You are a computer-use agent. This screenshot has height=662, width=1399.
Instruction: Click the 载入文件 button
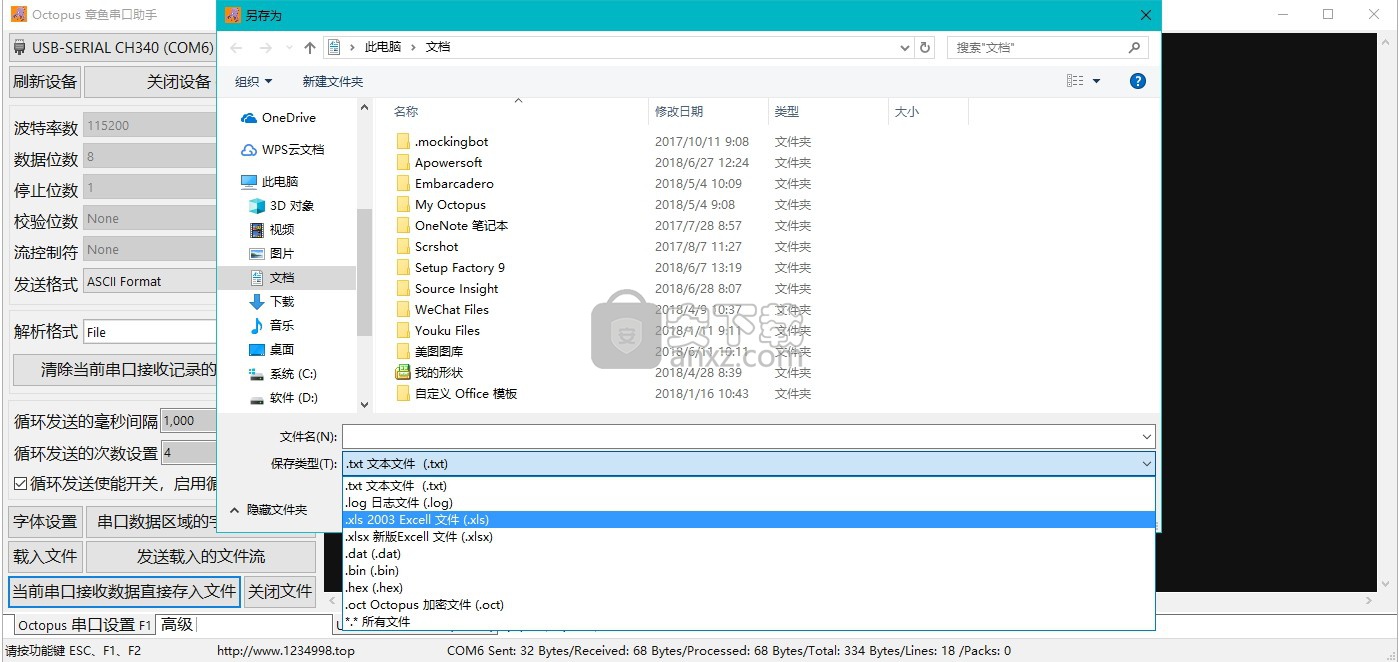point(45,557)
